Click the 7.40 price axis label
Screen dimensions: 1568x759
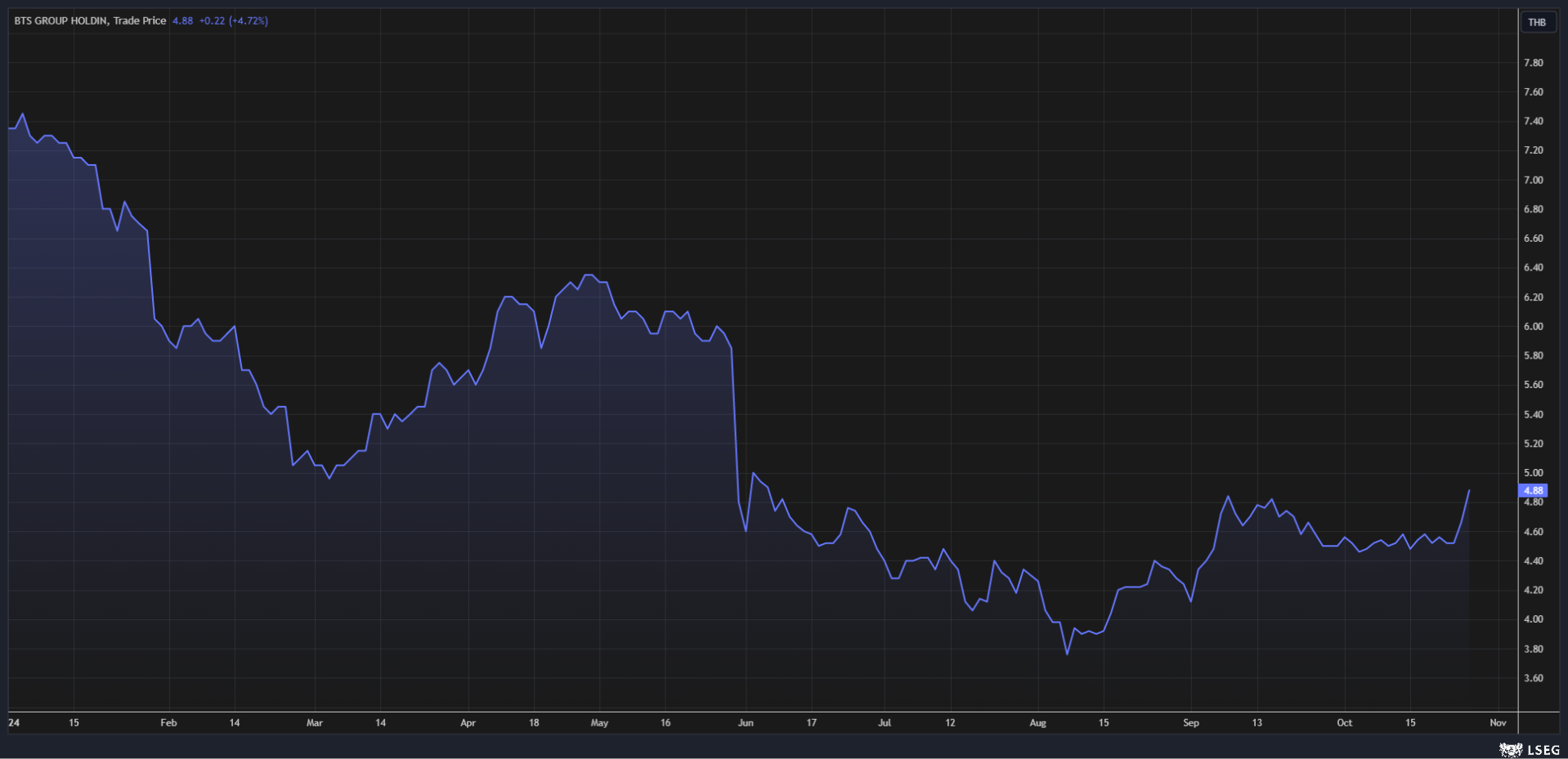pos(1533,121)
